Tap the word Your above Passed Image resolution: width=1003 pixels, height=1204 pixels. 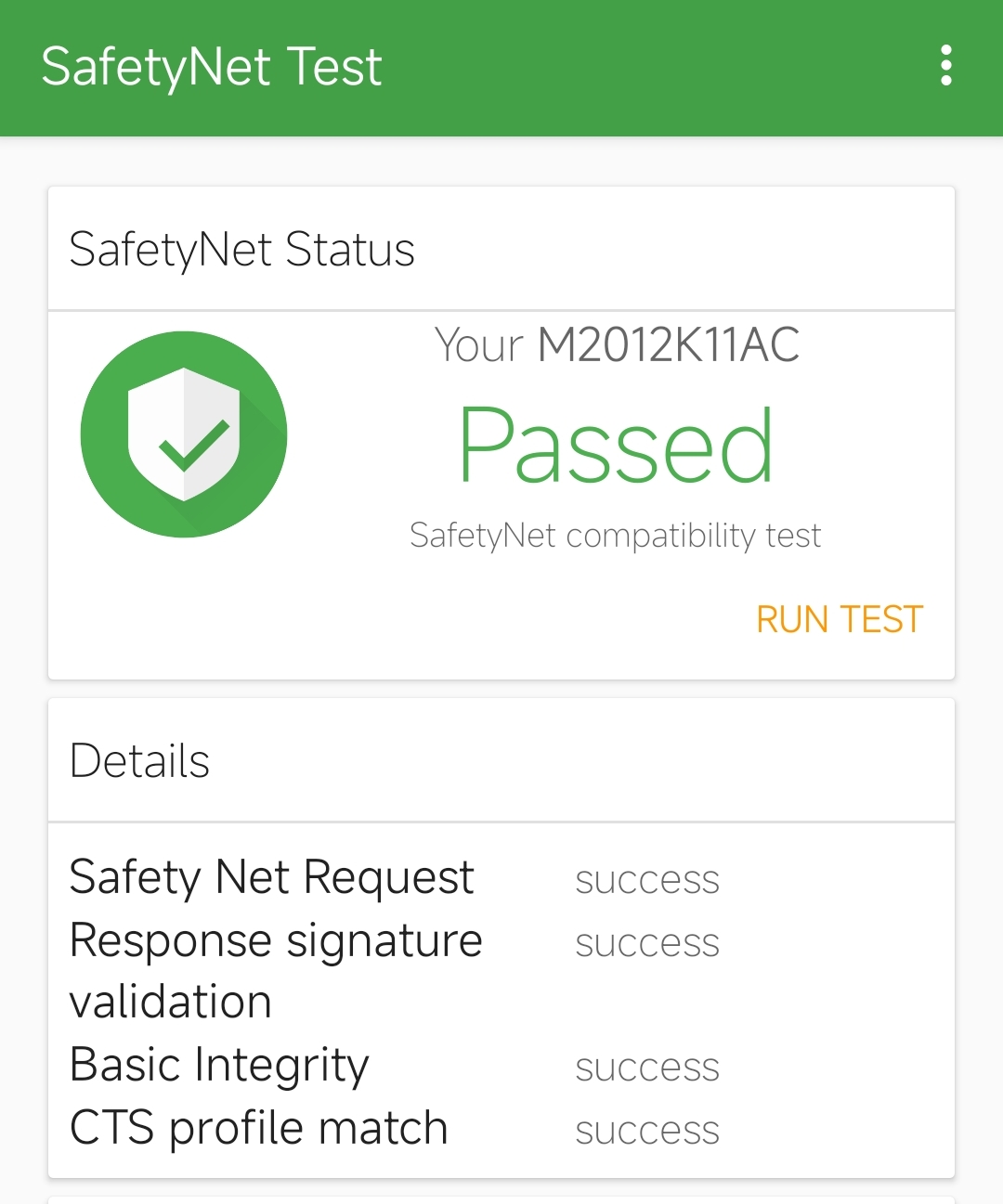pos(479,345)
